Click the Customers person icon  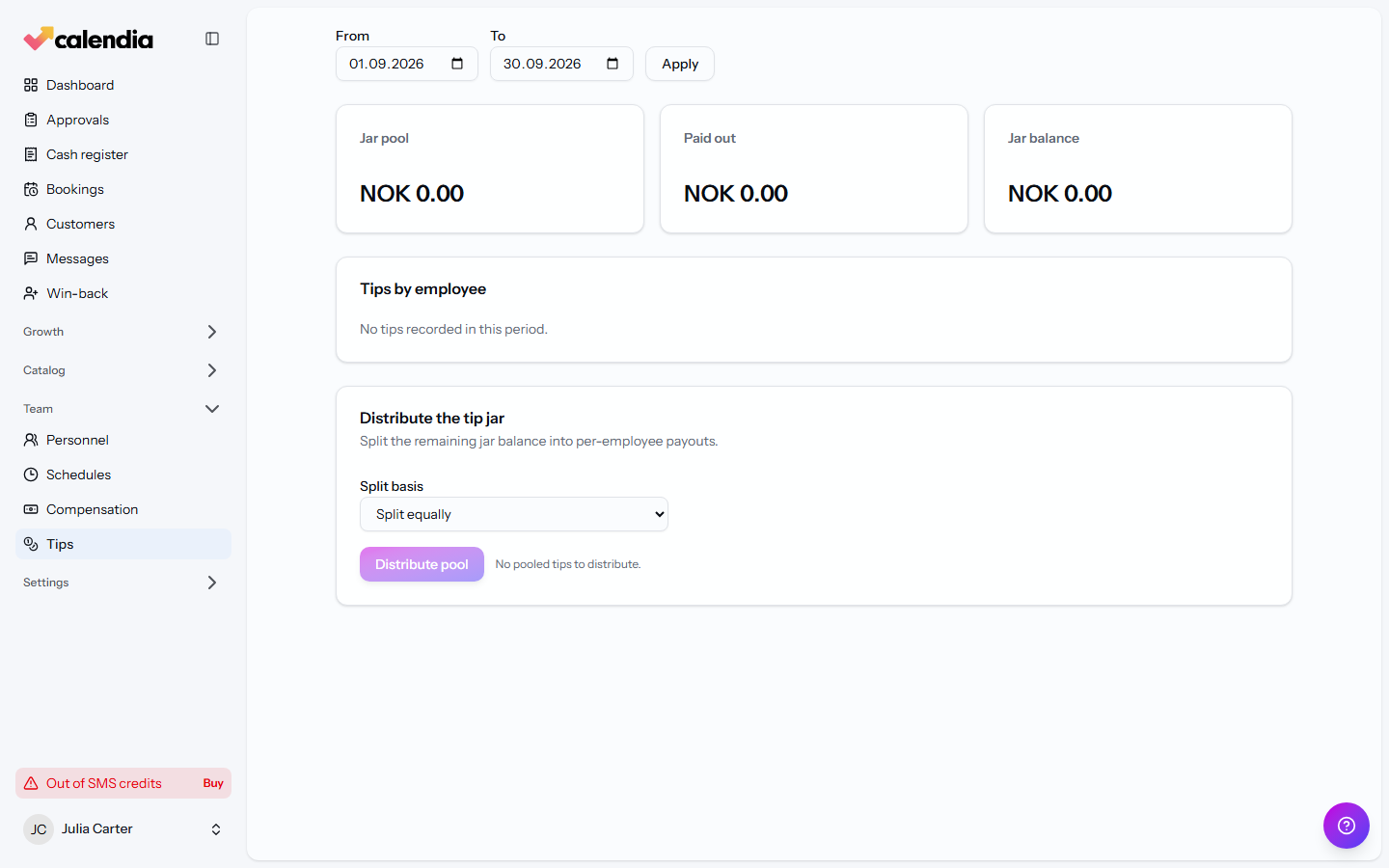31,224
